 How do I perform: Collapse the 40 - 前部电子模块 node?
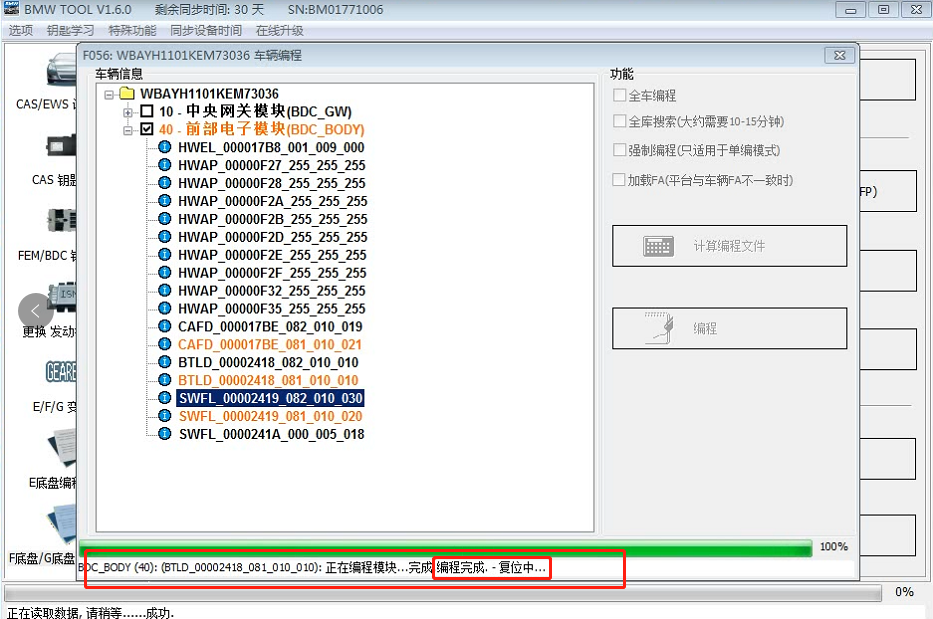click(128, 130)
